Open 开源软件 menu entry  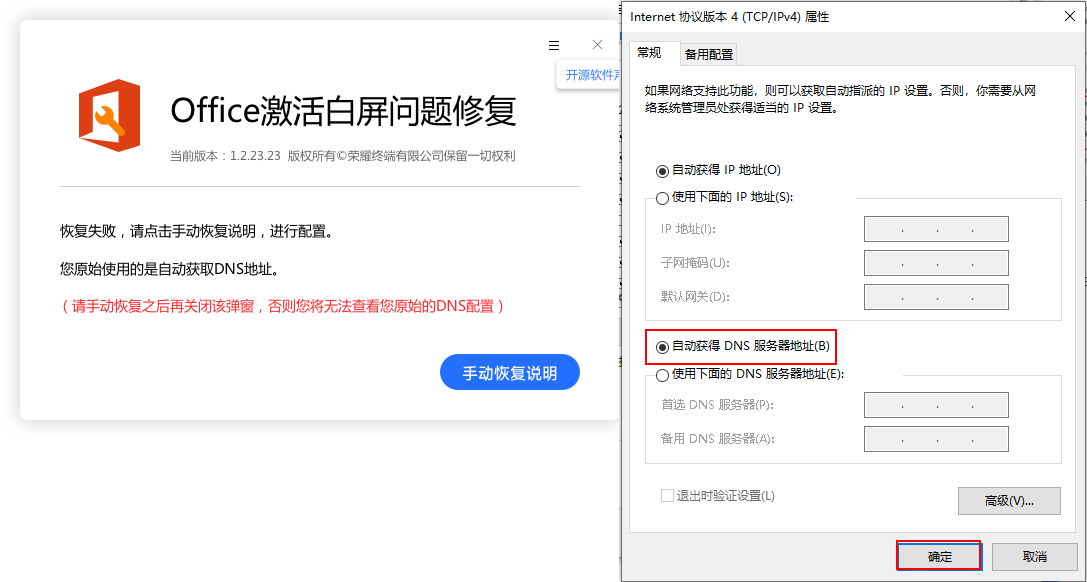591,75
